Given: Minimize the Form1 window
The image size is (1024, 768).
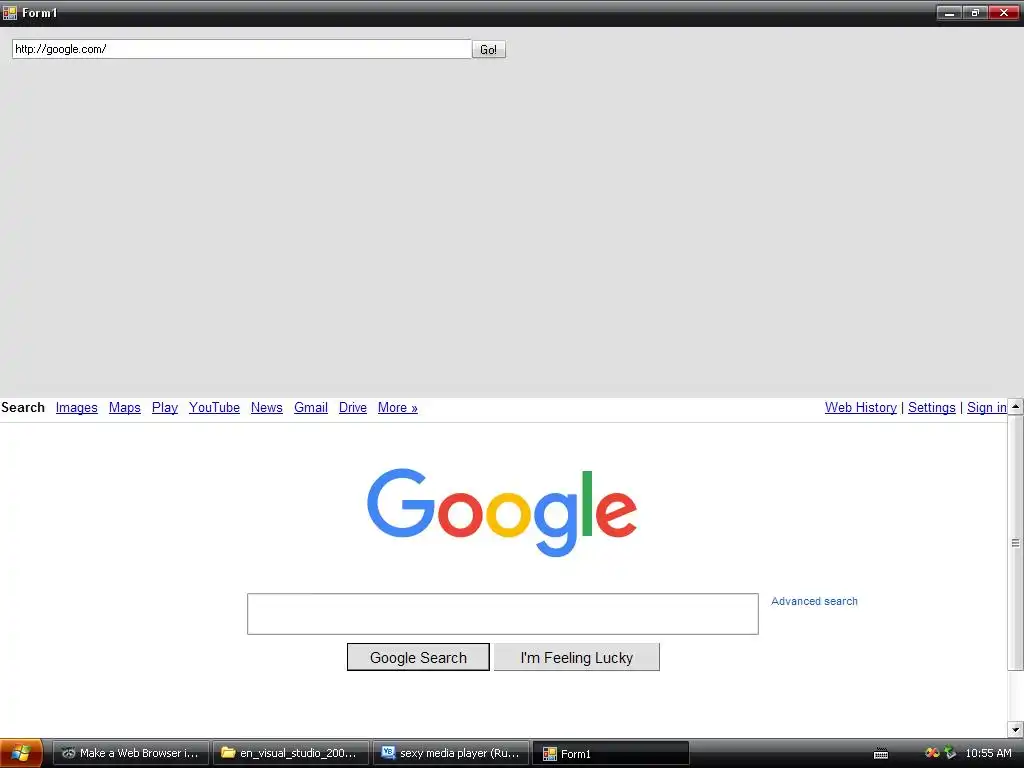Looking at the screenshot, I should click(949, 13).
